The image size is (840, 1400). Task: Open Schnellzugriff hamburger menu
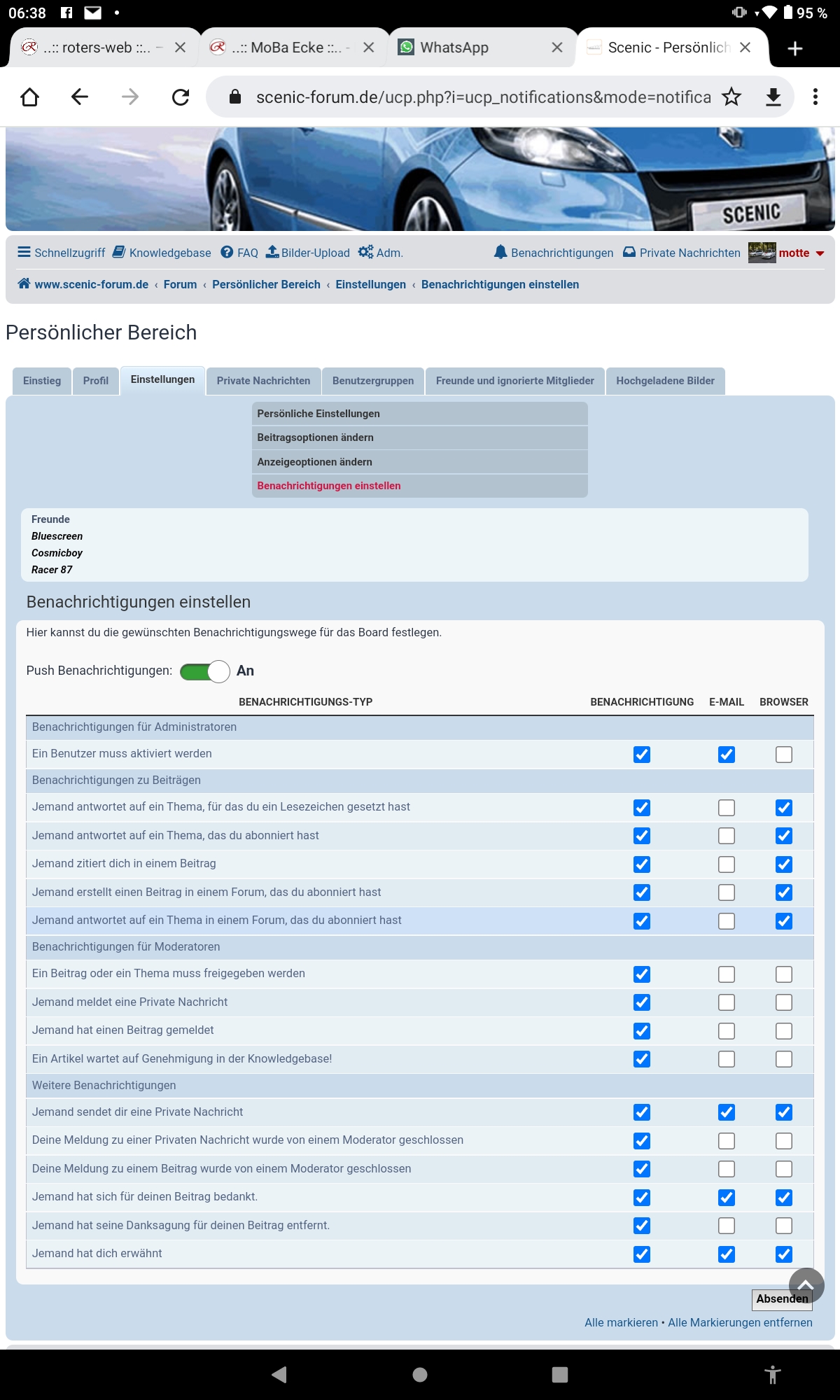click(x=62, y=253)
